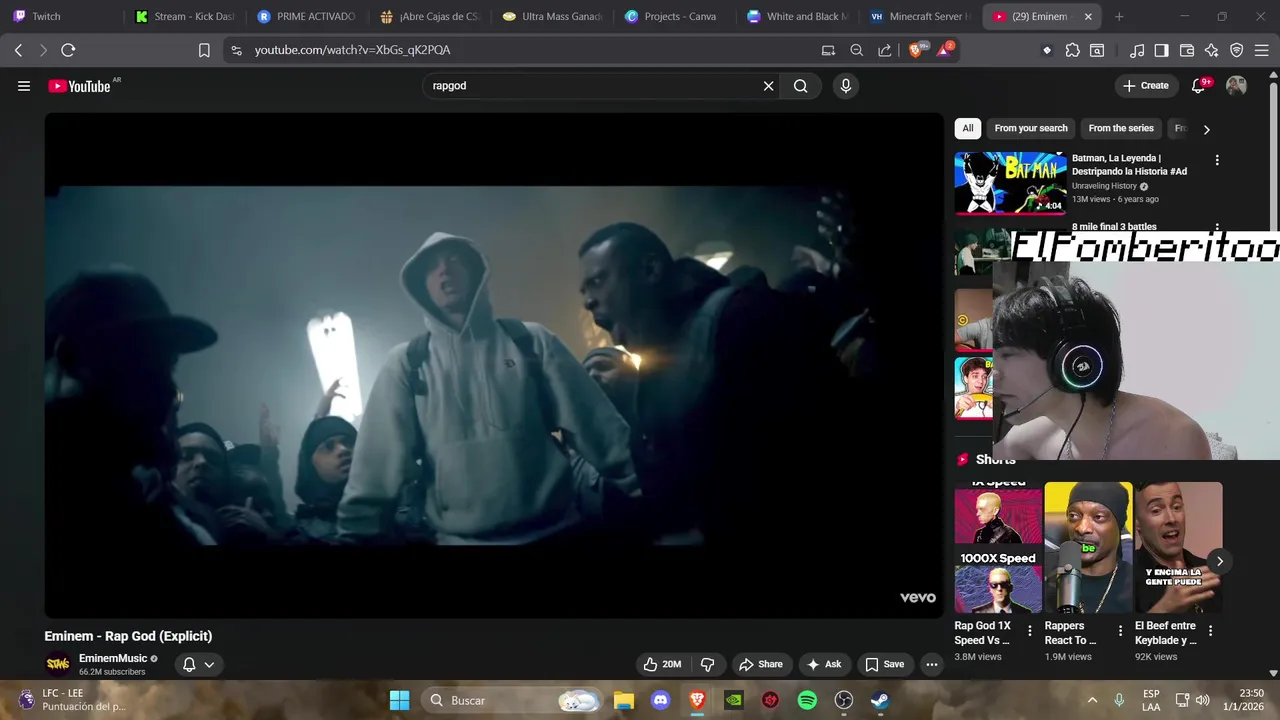Open EminemMusic channel name link
The height and width of the screenshot is (720, 1280).
(113, 659)
